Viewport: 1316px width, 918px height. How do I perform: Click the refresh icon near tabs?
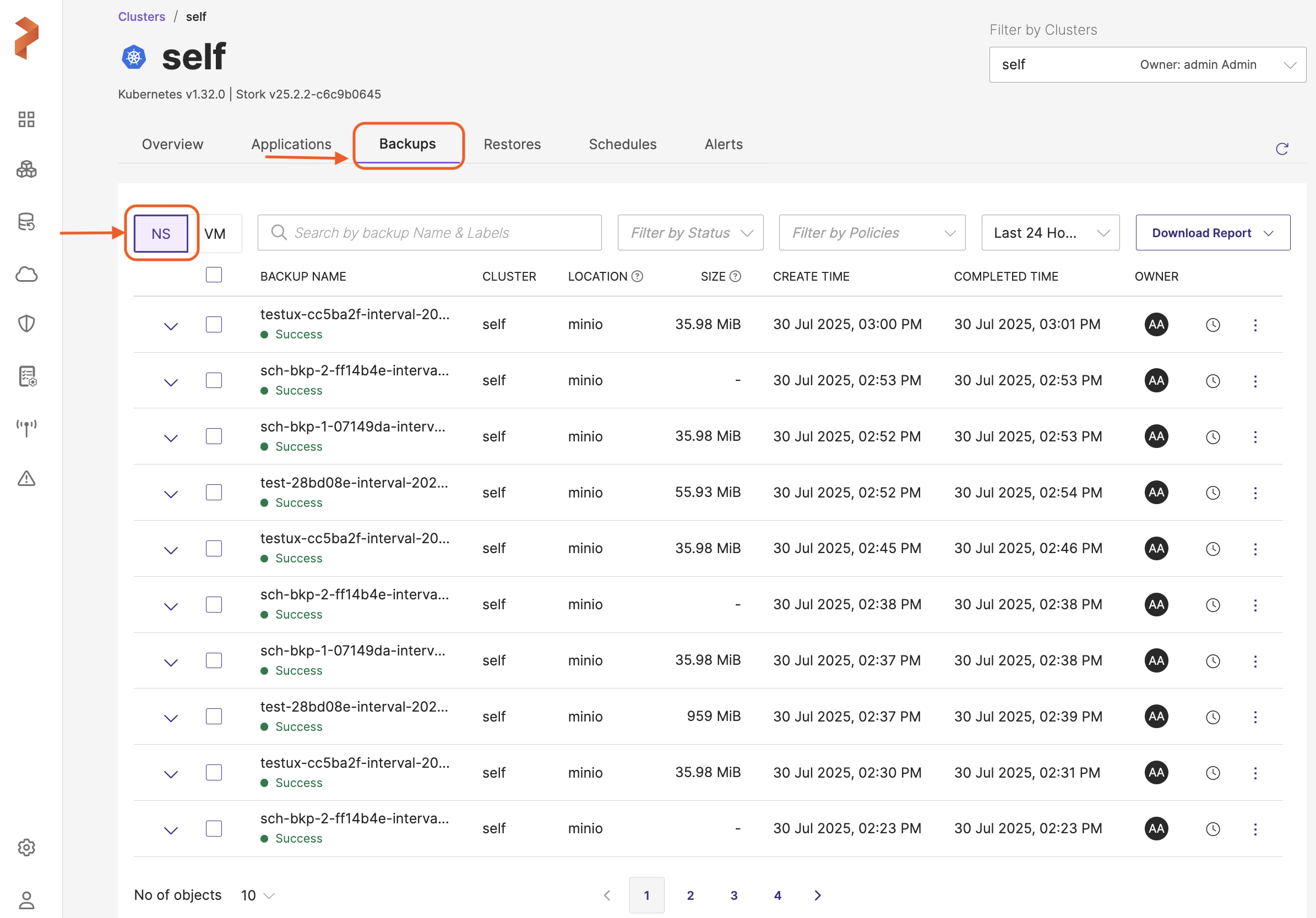(1282, 149)
